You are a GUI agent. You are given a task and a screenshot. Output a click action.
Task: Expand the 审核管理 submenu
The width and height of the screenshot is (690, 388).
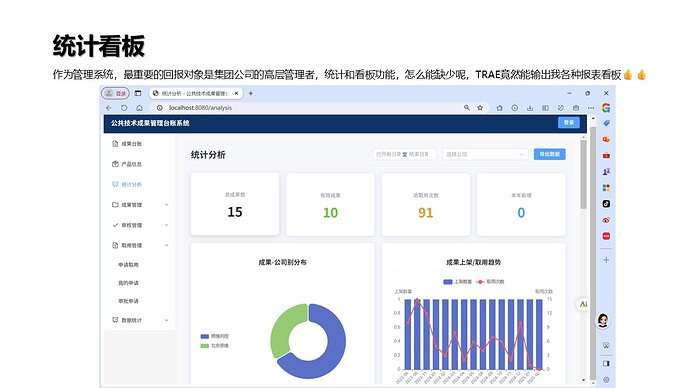[x=140, y=225]
